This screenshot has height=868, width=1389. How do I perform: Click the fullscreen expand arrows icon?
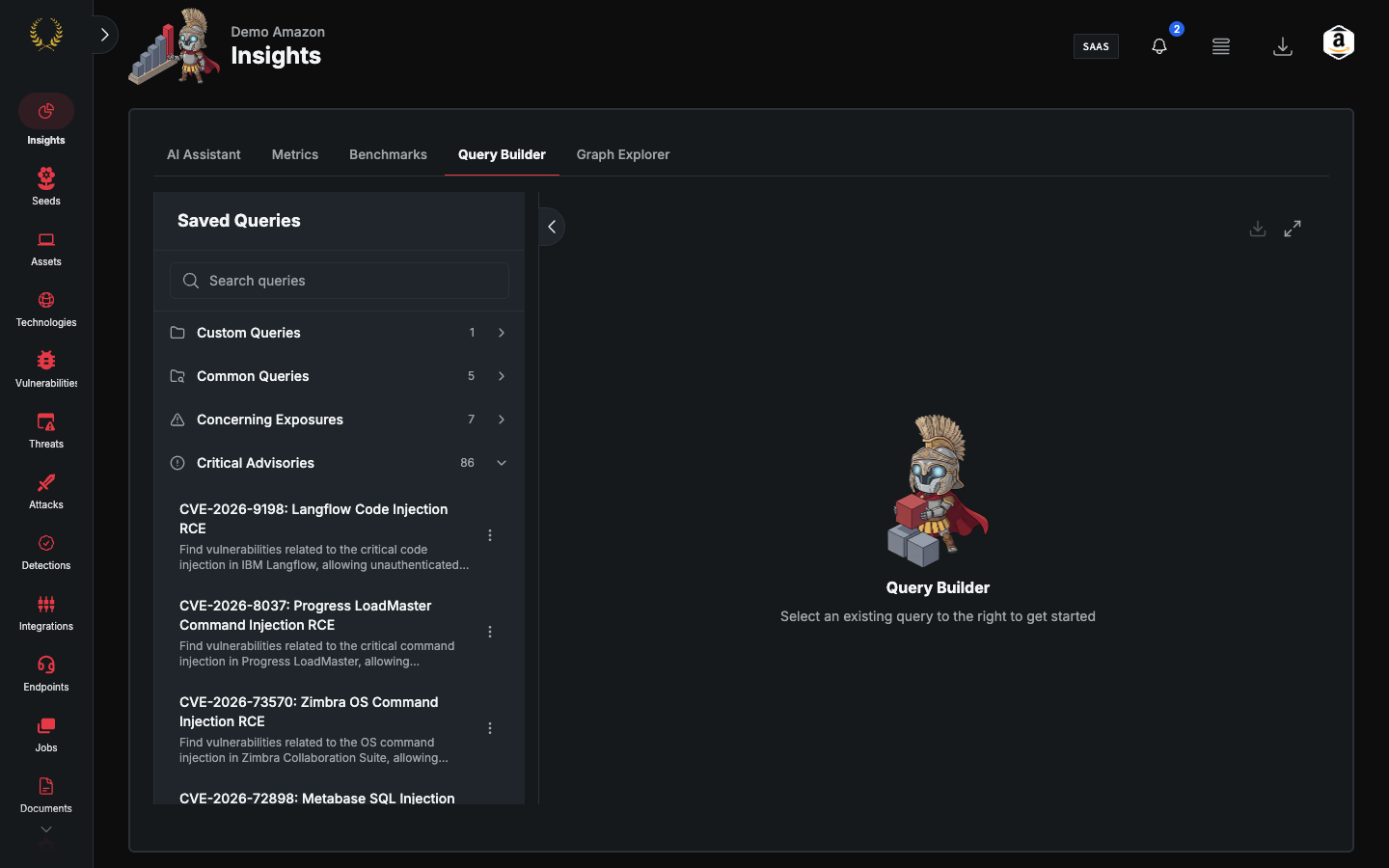tap(1293, 229)
